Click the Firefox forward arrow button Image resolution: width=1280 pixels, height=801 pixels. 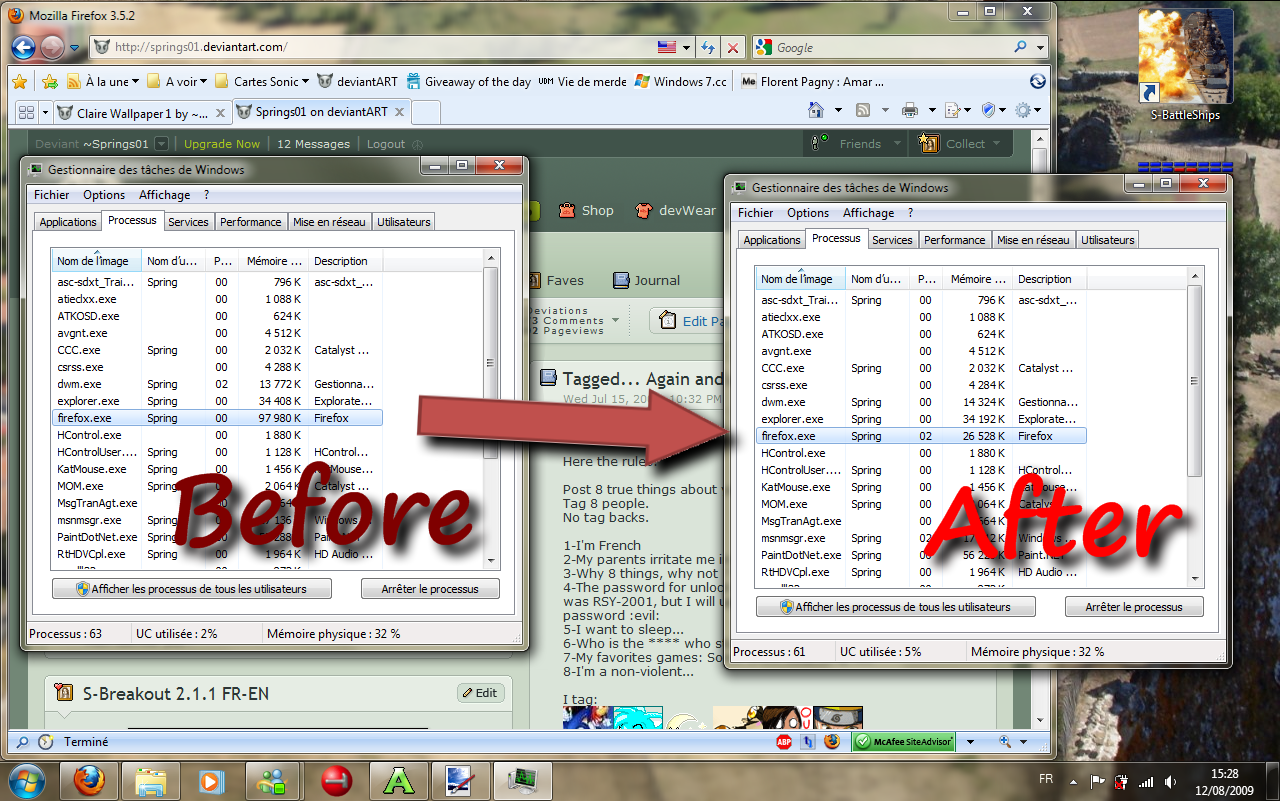(x=52, y=47)
